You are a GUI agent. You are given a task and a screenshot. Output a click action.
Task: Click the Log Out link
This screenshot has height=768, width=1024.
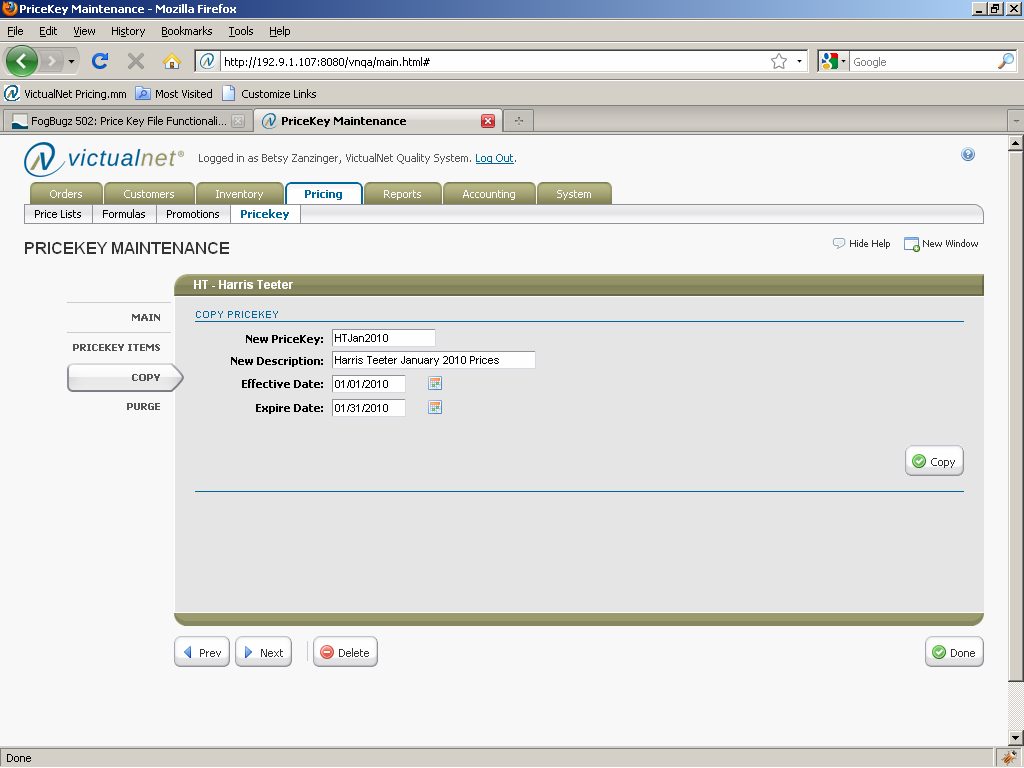point(494,158)
